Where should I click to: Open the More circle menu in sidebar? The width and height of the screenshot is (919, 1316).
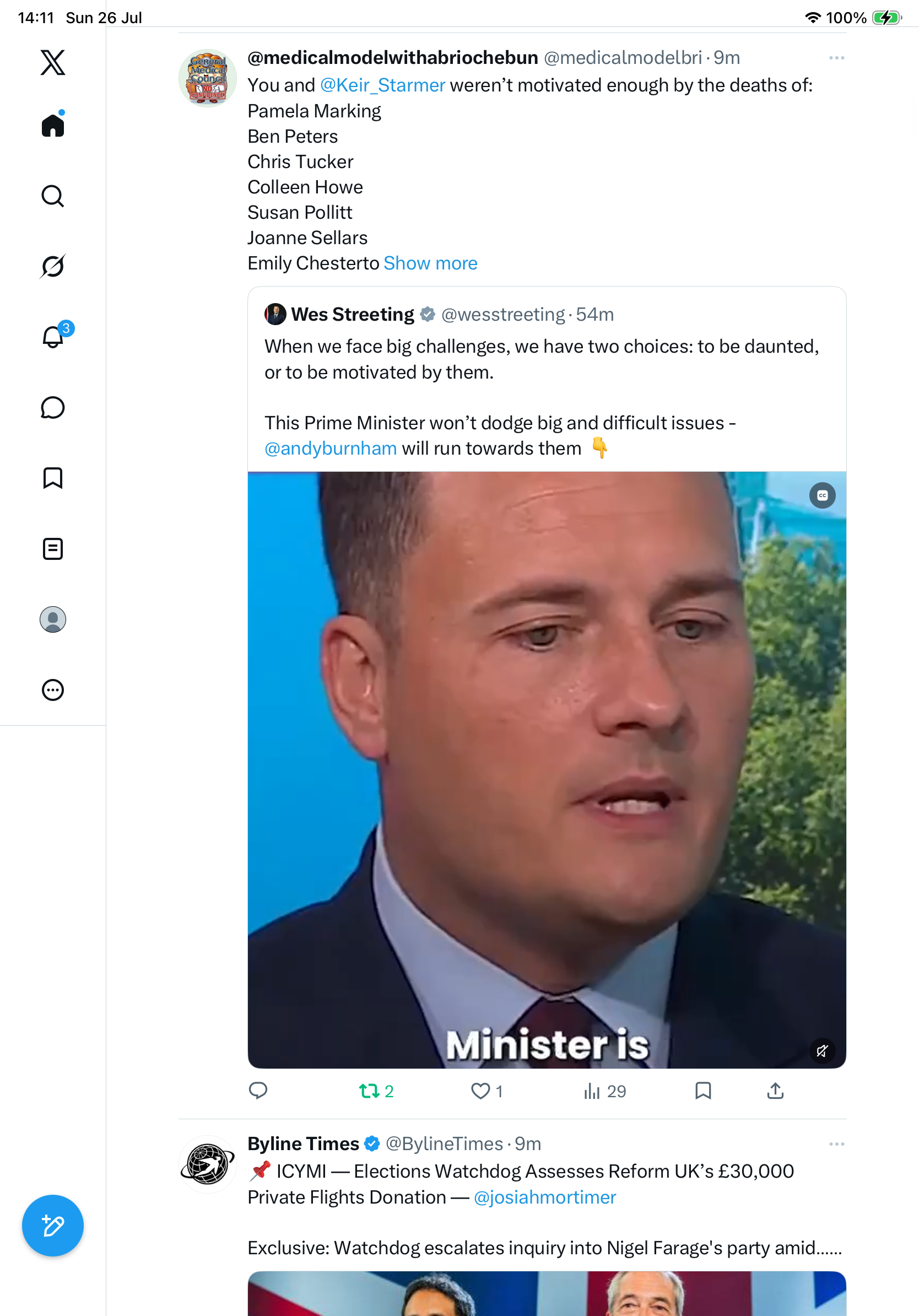point(53,690)
